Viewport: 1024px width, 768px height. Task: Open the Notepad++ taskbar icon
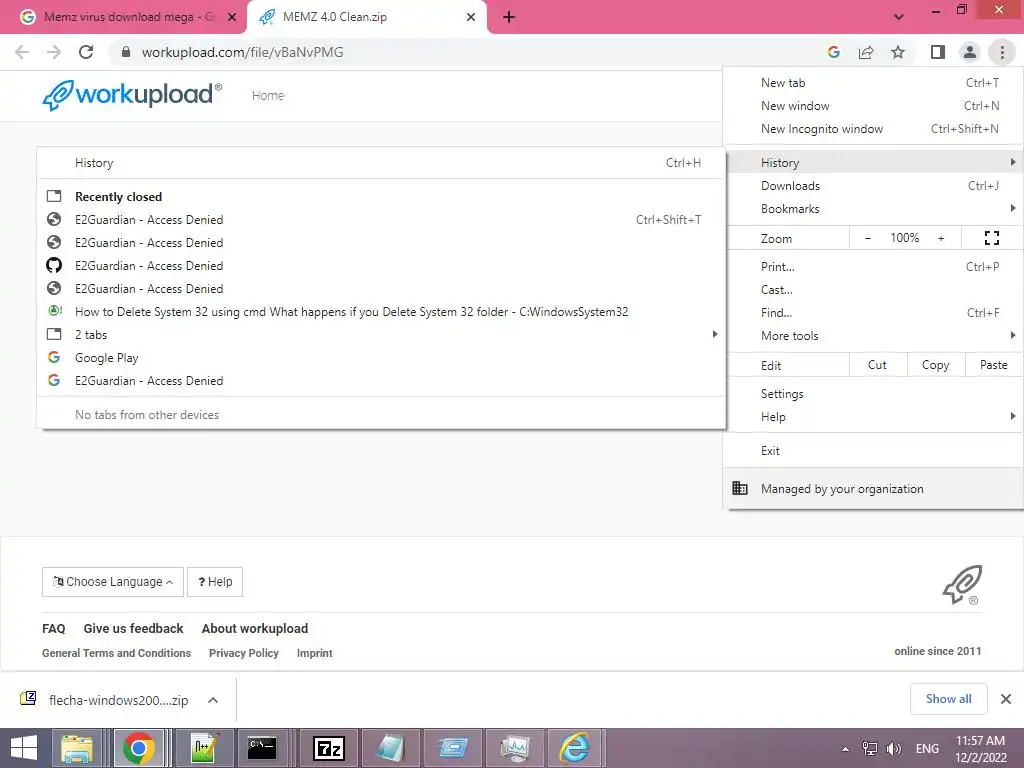tap(204, 748)
